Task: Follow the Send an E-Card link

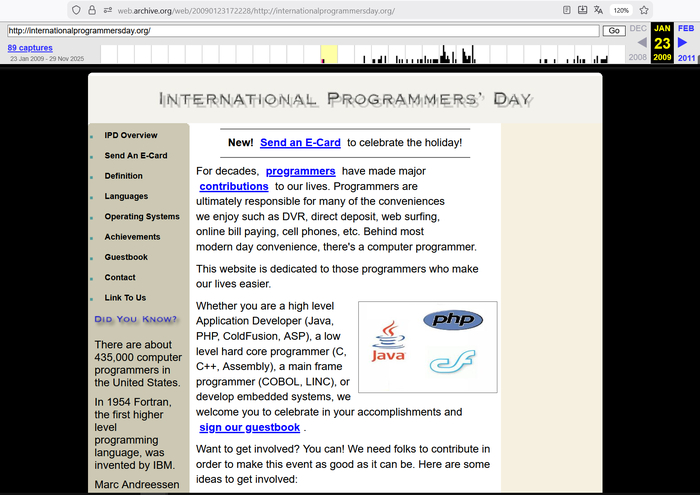Action: tap(300, 143)
